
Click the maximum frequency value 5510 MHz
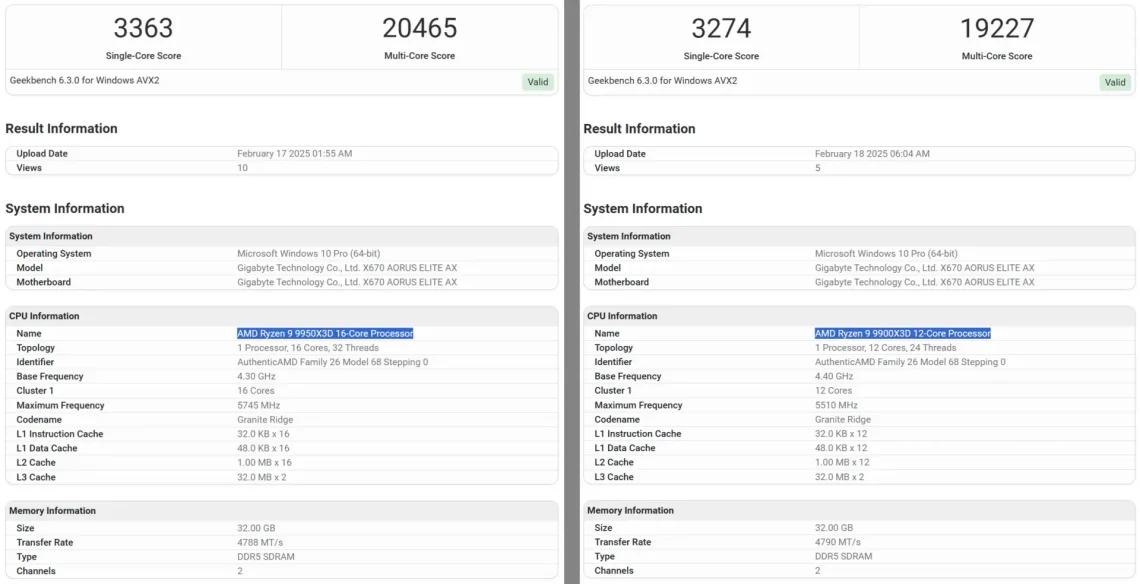[x=836, y=405]
